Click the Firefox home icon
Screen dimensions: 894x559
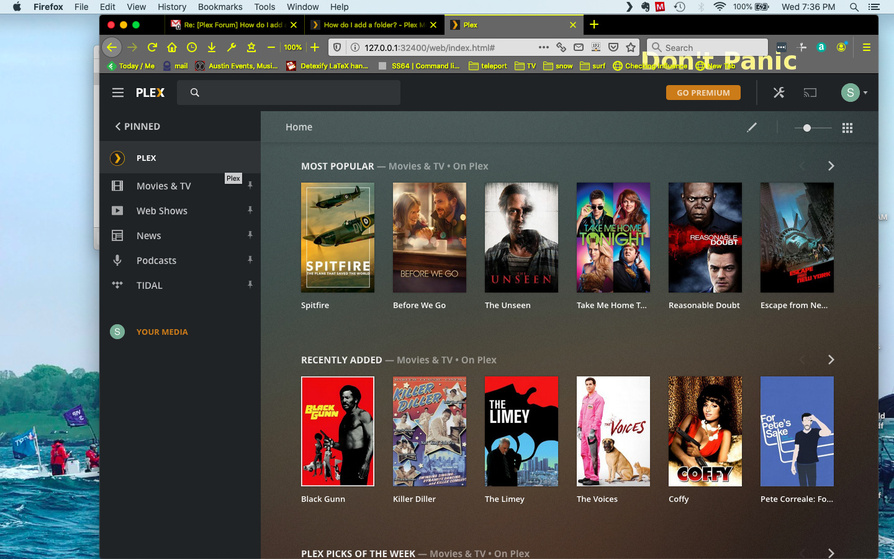tap(172, 47)
